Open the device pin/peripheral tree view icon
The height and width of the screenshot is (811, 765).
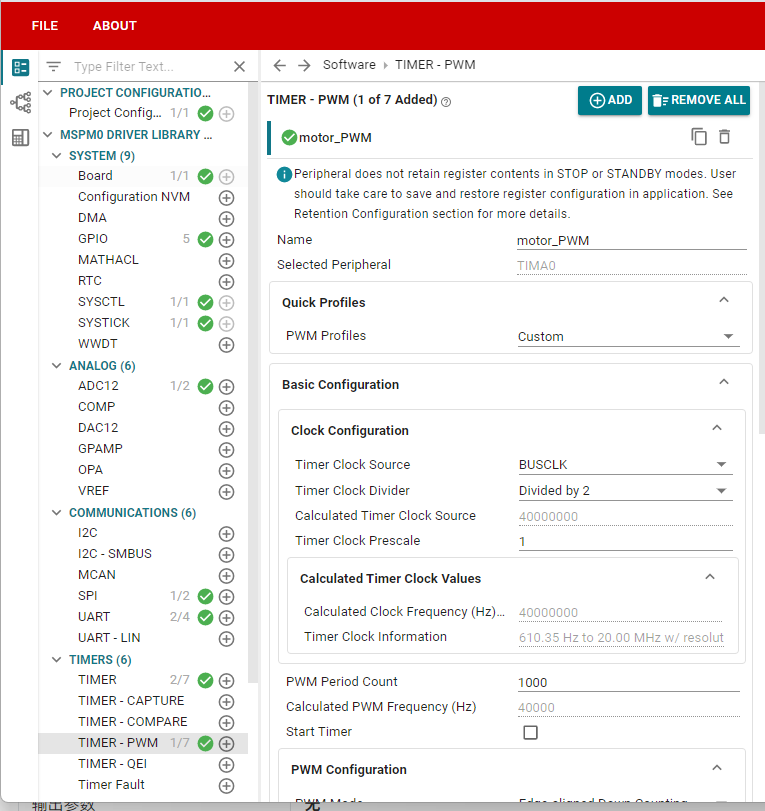(x=21, y=102)
